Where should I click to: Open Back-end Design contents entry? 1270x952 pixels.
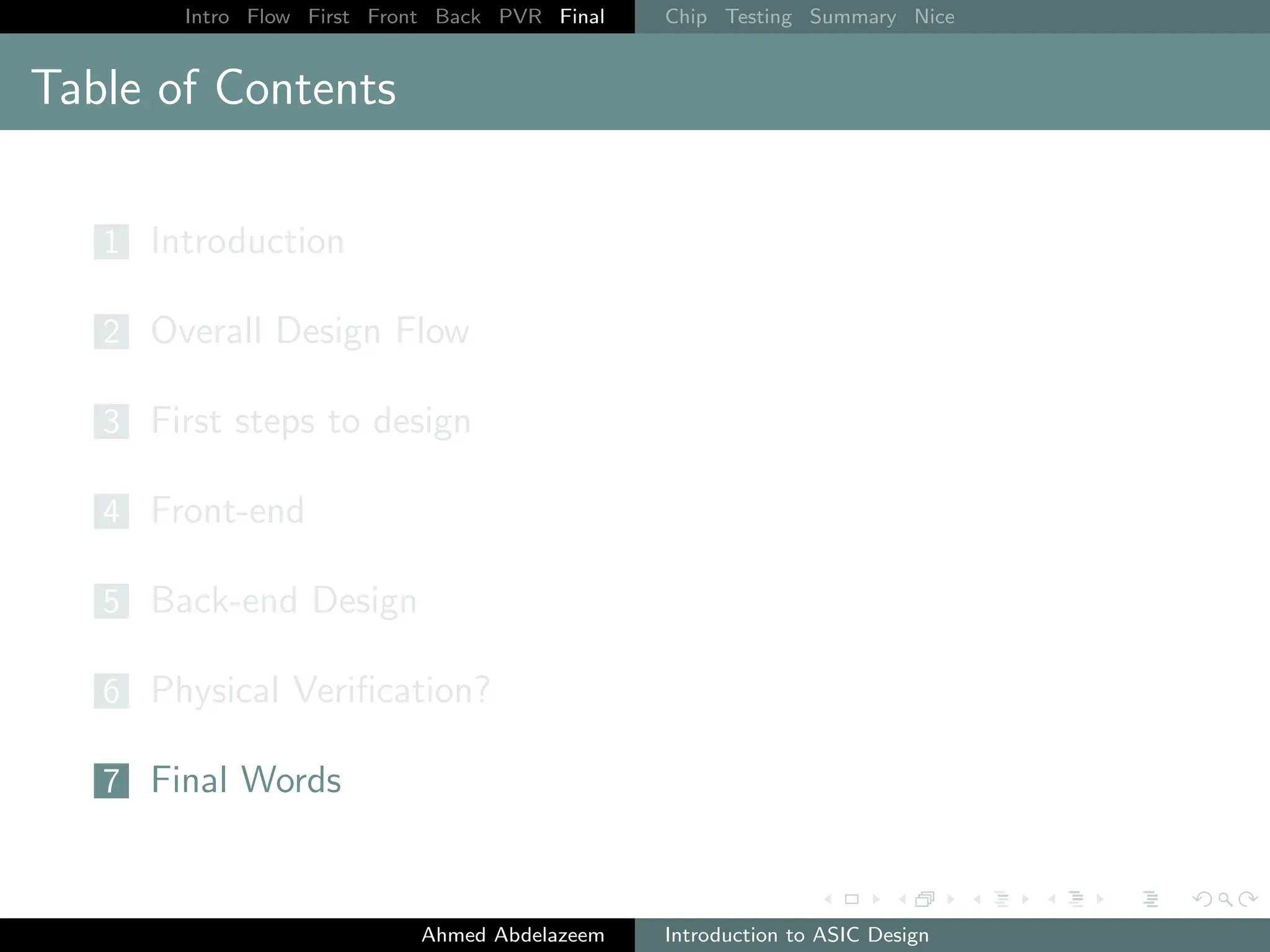click(x=284, y=601)
